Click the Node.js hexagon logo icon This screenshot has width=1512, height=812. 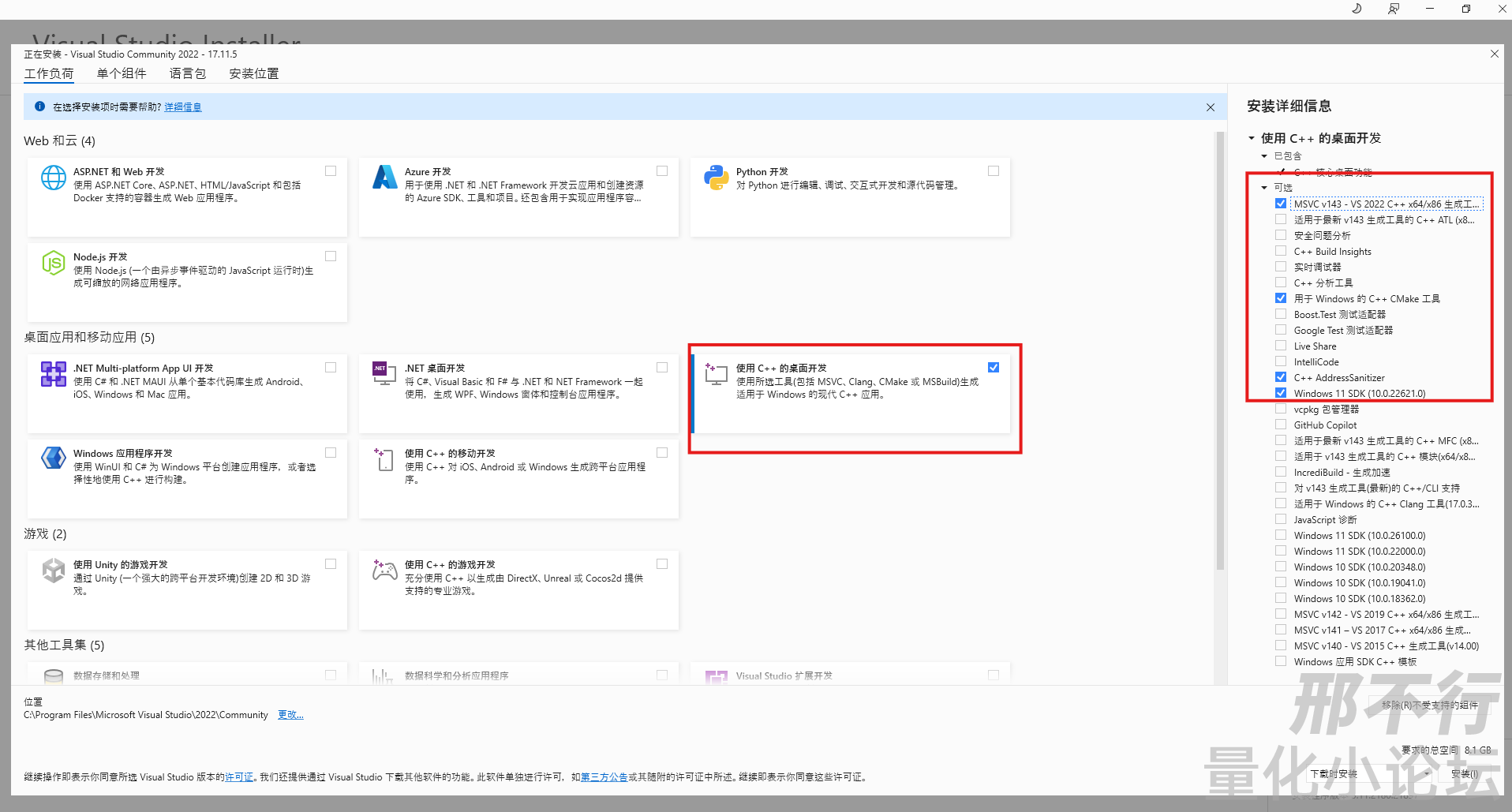[x=53, y=263]
